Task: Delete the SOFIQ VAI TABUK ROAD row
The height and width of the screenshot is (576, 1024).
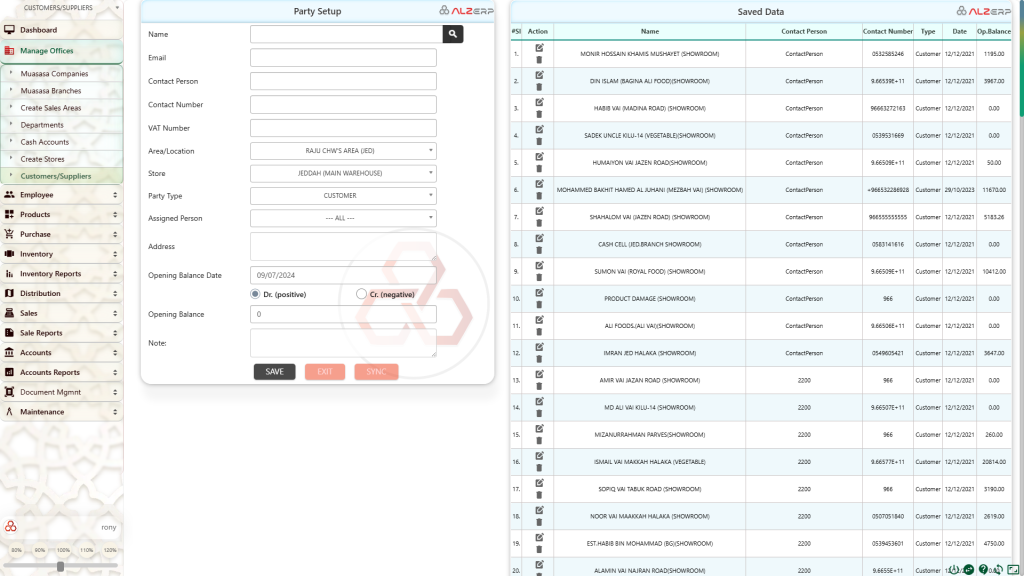Action: 539,495
